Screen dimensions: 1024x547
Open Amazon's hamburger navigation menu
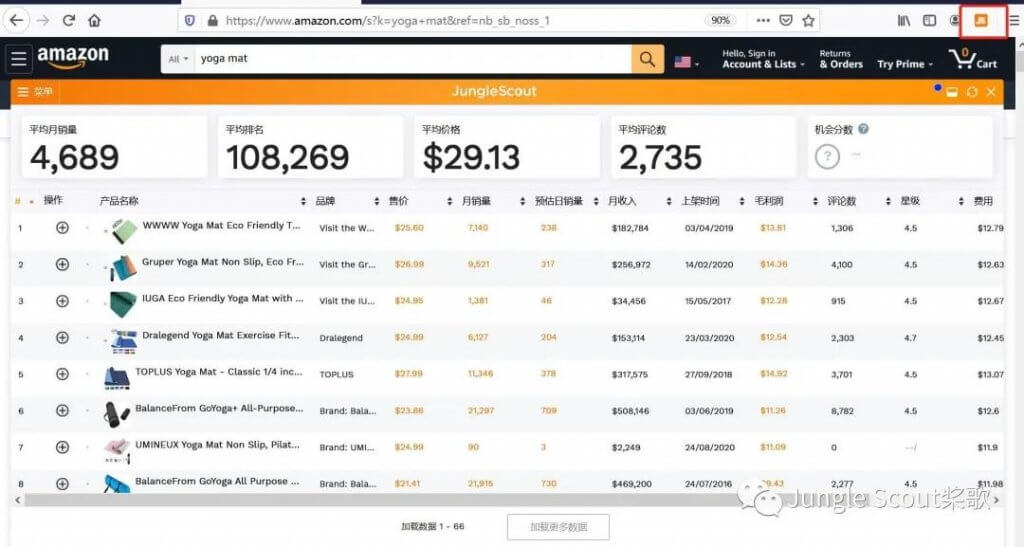(18, 59)
